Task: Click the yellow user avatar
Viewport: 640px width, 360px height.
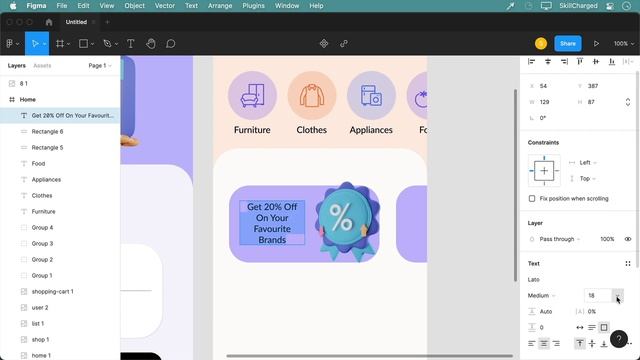Action: click(x=541, y=43)
